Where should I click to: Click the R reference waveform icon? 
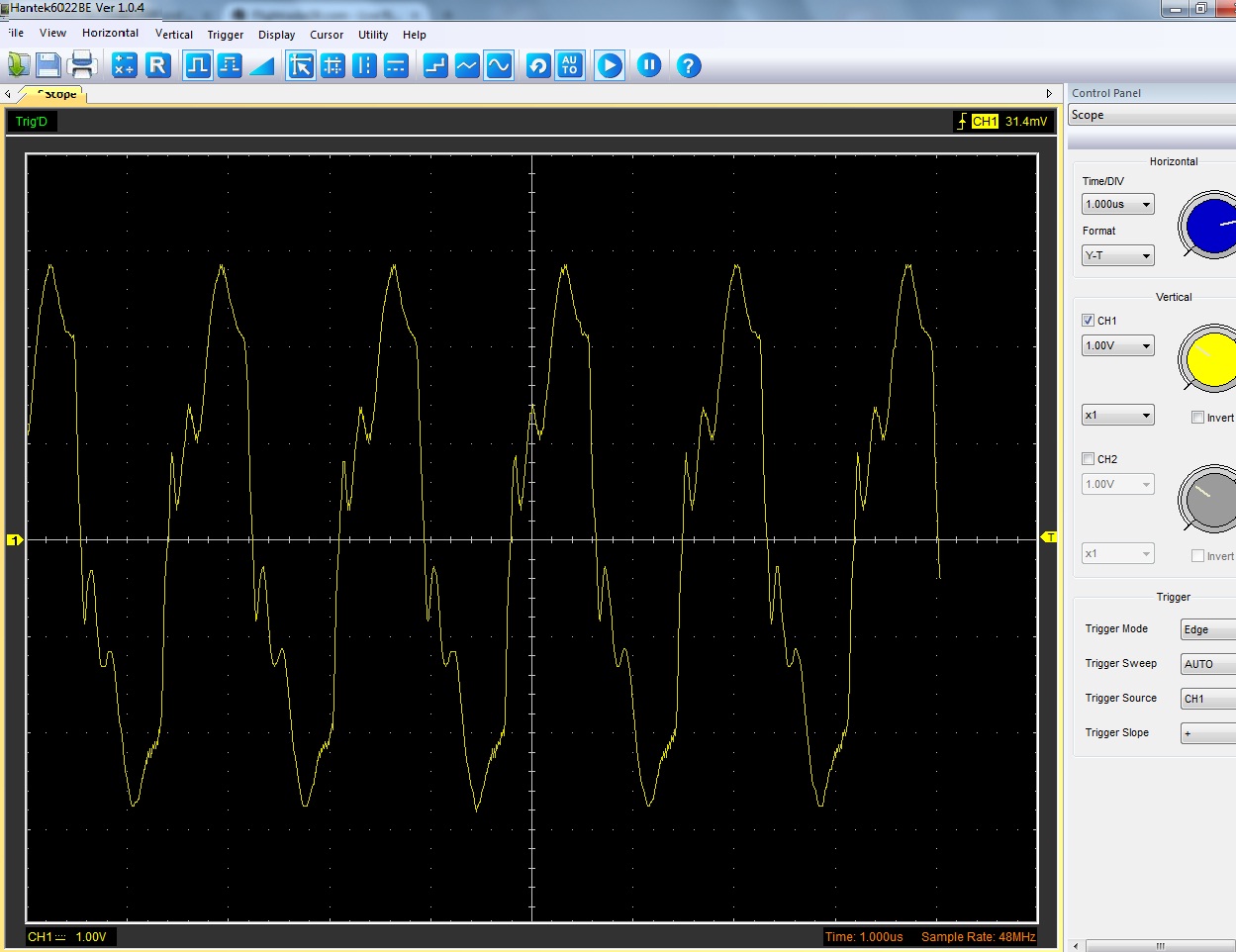coord(158,65)
